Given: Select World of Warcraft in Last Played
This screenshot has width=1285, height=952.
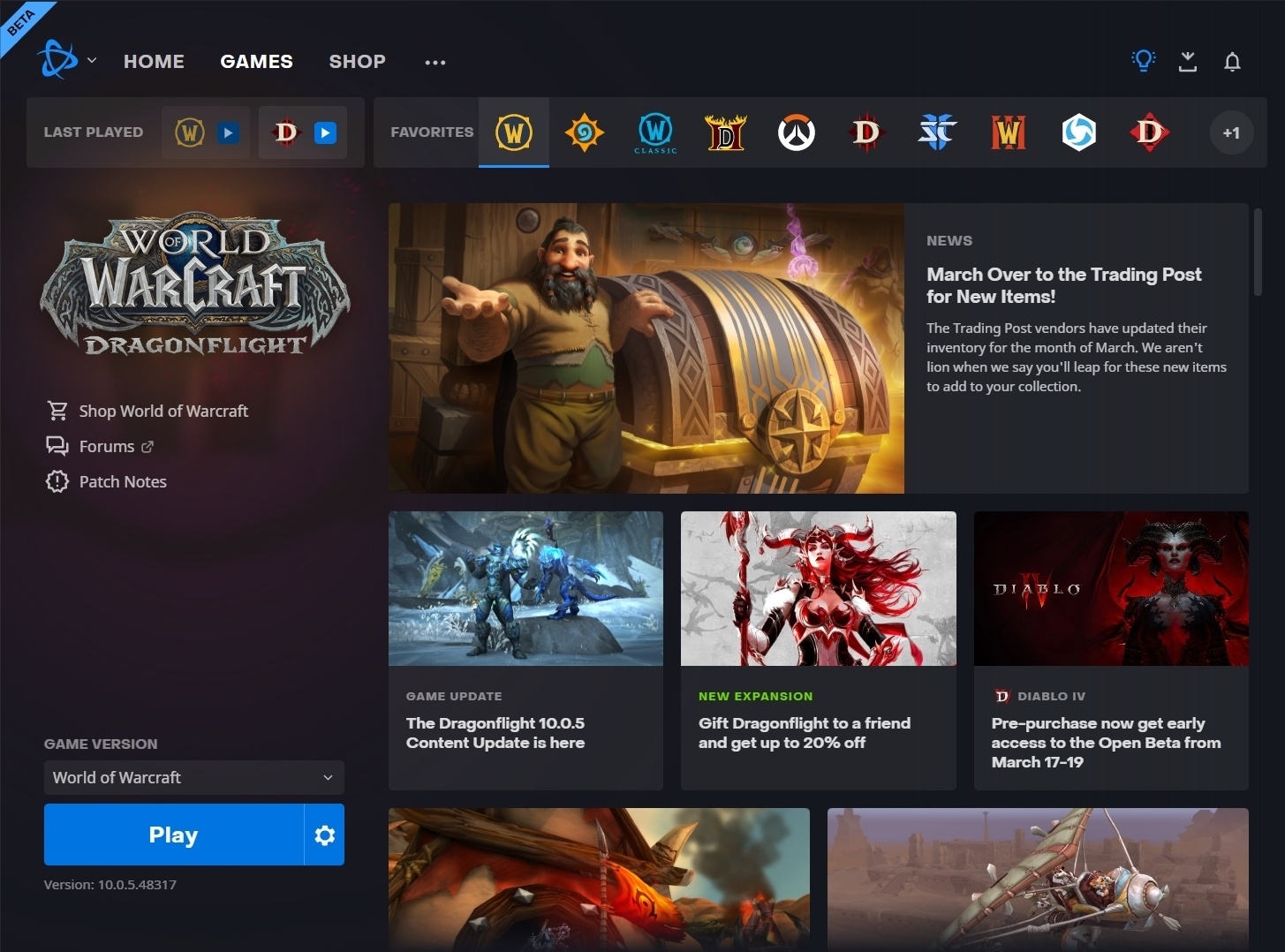Looking at the screenshot, I should [190, 132].
